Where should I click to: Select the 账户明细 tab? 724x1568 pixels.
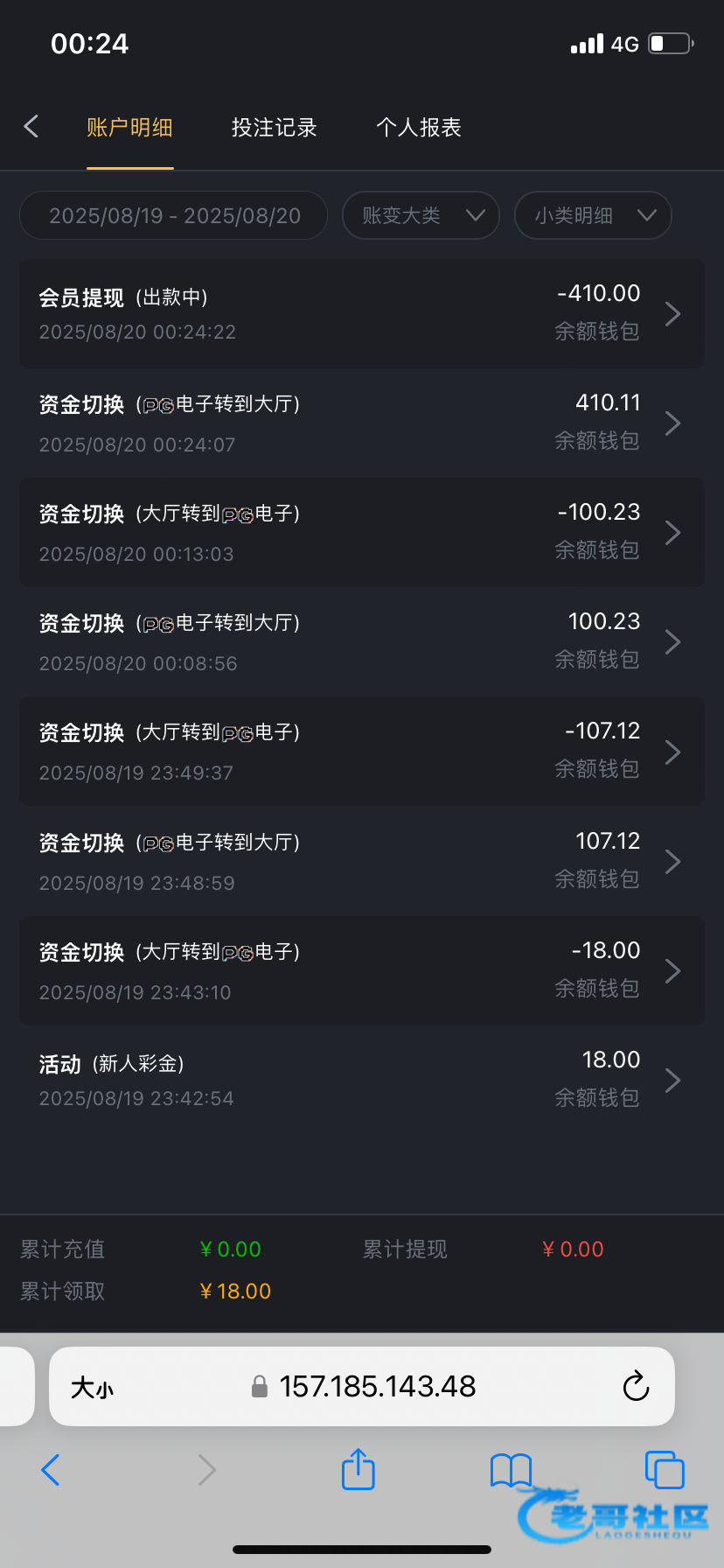[129, 128]
